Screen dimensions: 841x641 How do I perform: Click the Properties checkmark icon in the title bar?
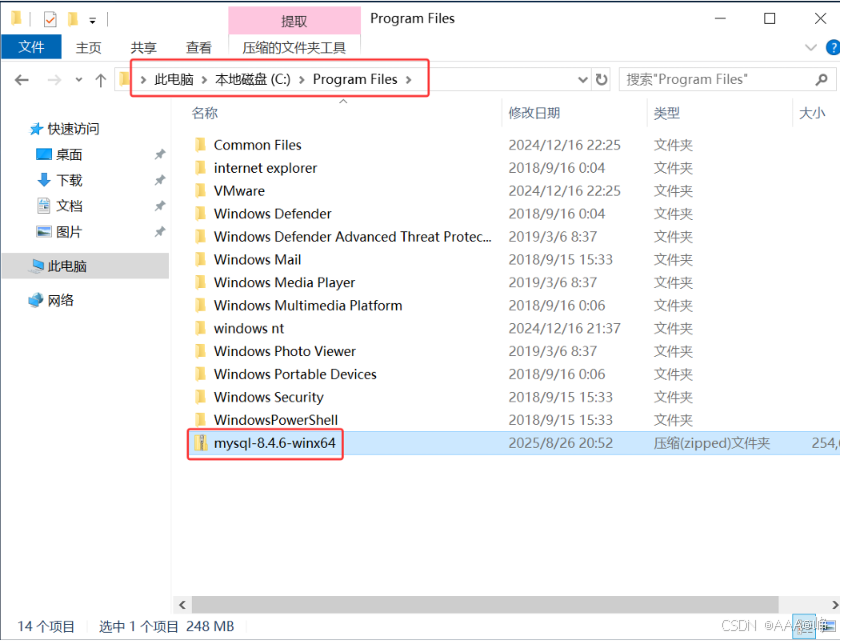coord(50,20)
